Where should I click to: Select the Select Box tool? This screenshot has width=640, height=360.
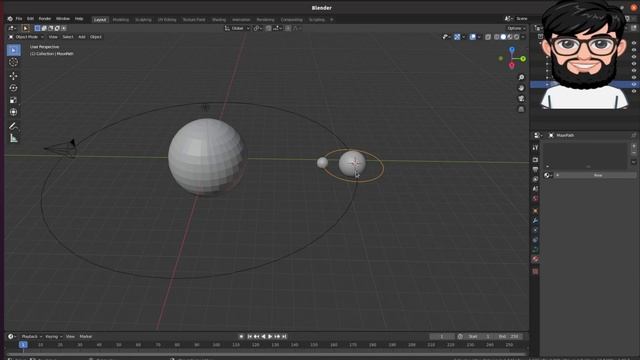click(13, 50)
